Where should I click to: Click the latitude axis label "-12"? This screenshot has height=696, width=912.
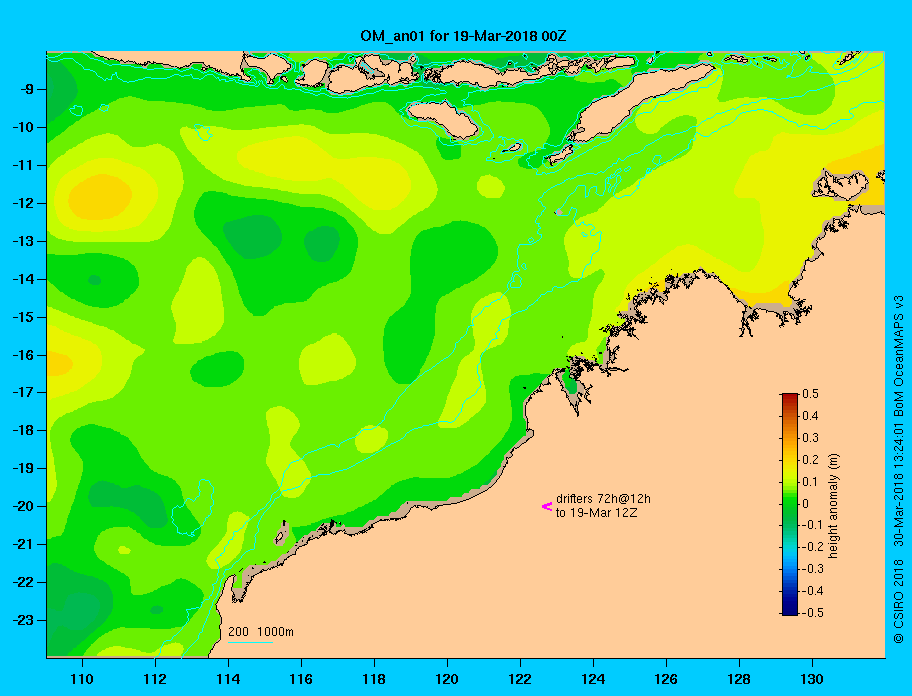pos(23,204)
